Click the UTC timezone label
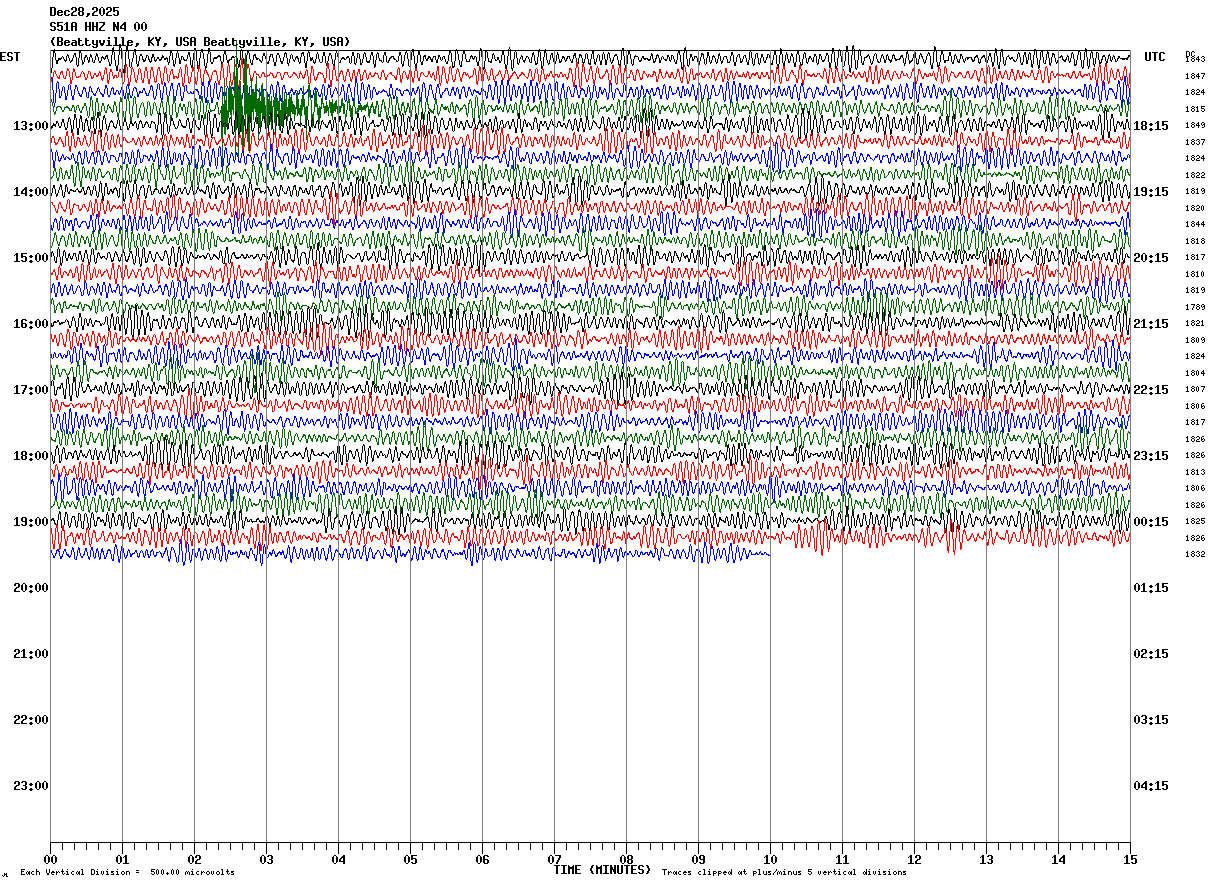The width and height of the screenshot is (1210, 886). [x=1155, y=57]
